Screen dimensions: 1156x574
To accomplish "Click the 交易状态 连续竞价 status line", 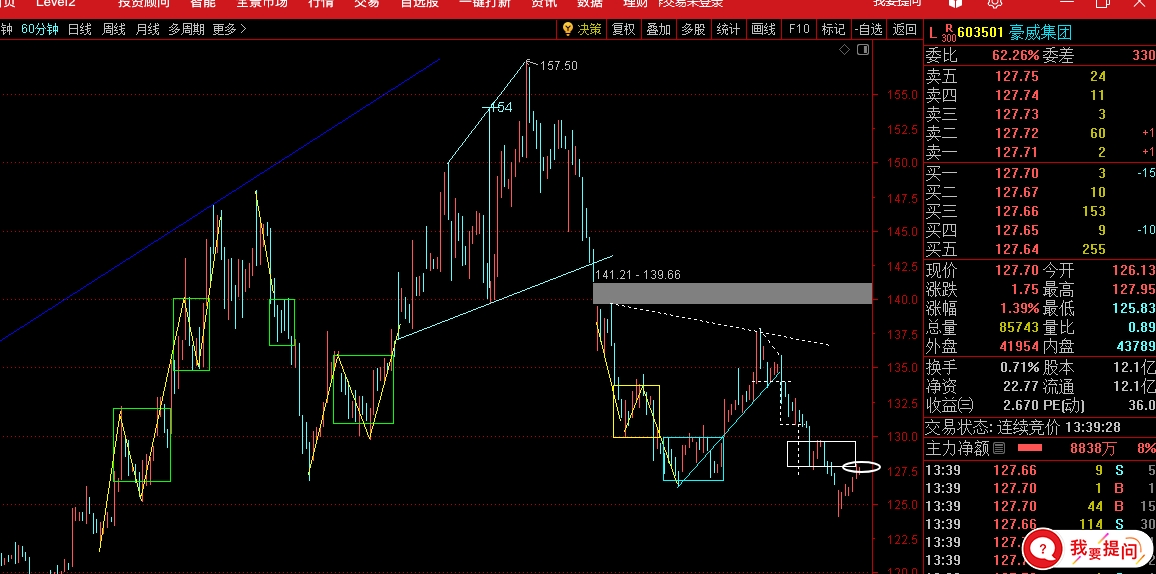I will click(1021, 427).
